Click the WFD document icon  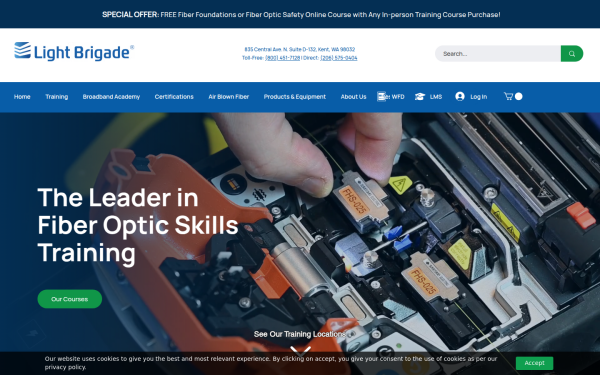381,96
